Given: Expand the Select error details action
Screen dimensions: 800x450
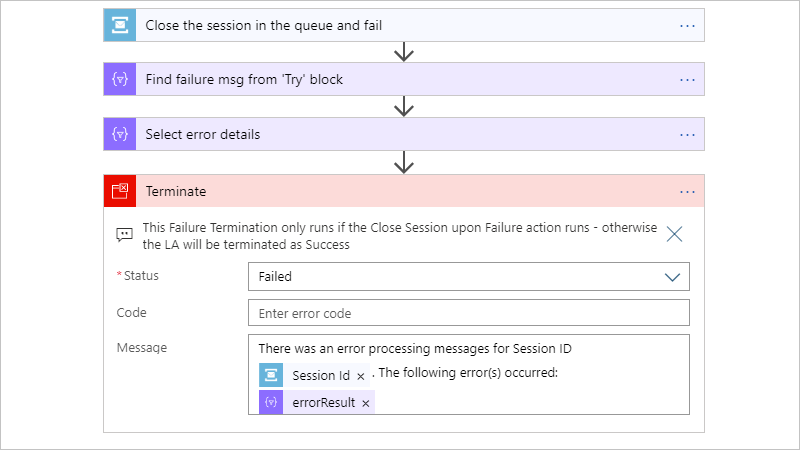Looking at the screenshot, I should [400, 134].
